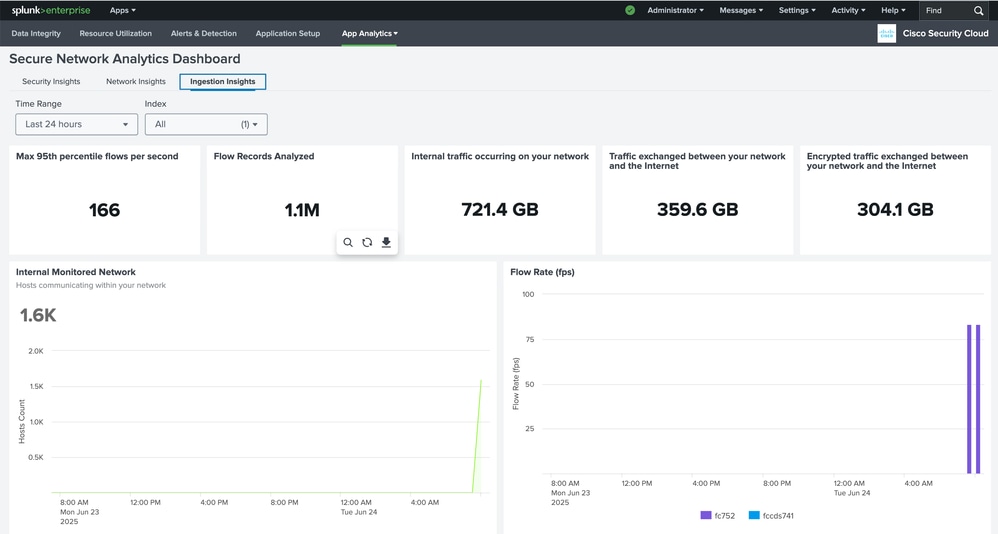The width and height of the screenshot is (998, 534).
Task: Click the Cisco Security Cloud logo icon
Action: tap(886, 33)
